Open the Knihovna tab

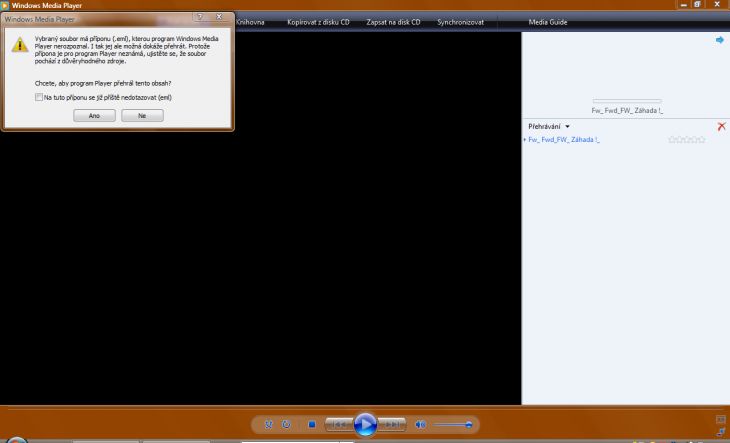point(250,22)
